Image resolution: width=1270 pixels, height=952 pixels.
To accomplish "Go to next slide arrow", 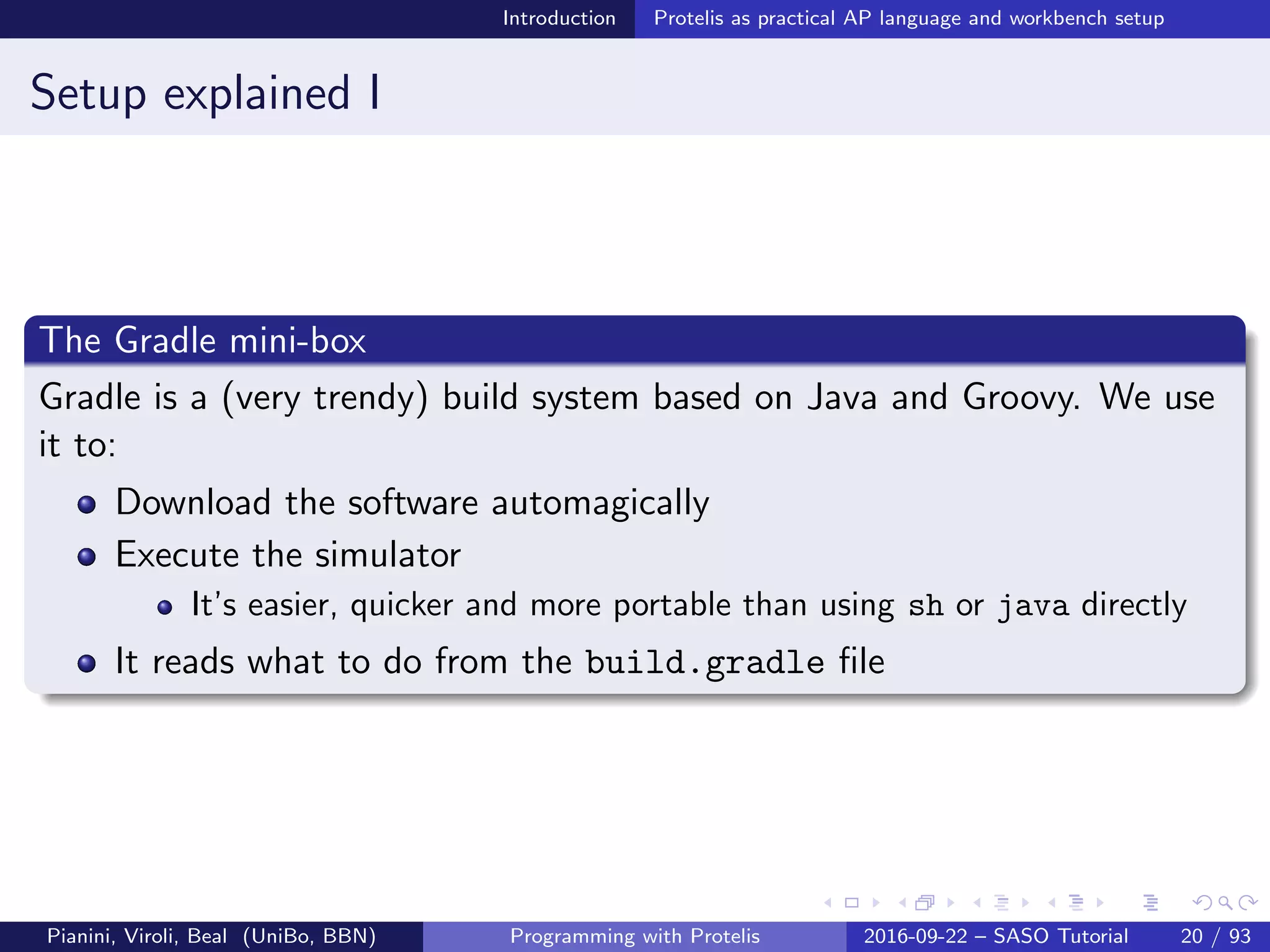I will click(876, 903).
